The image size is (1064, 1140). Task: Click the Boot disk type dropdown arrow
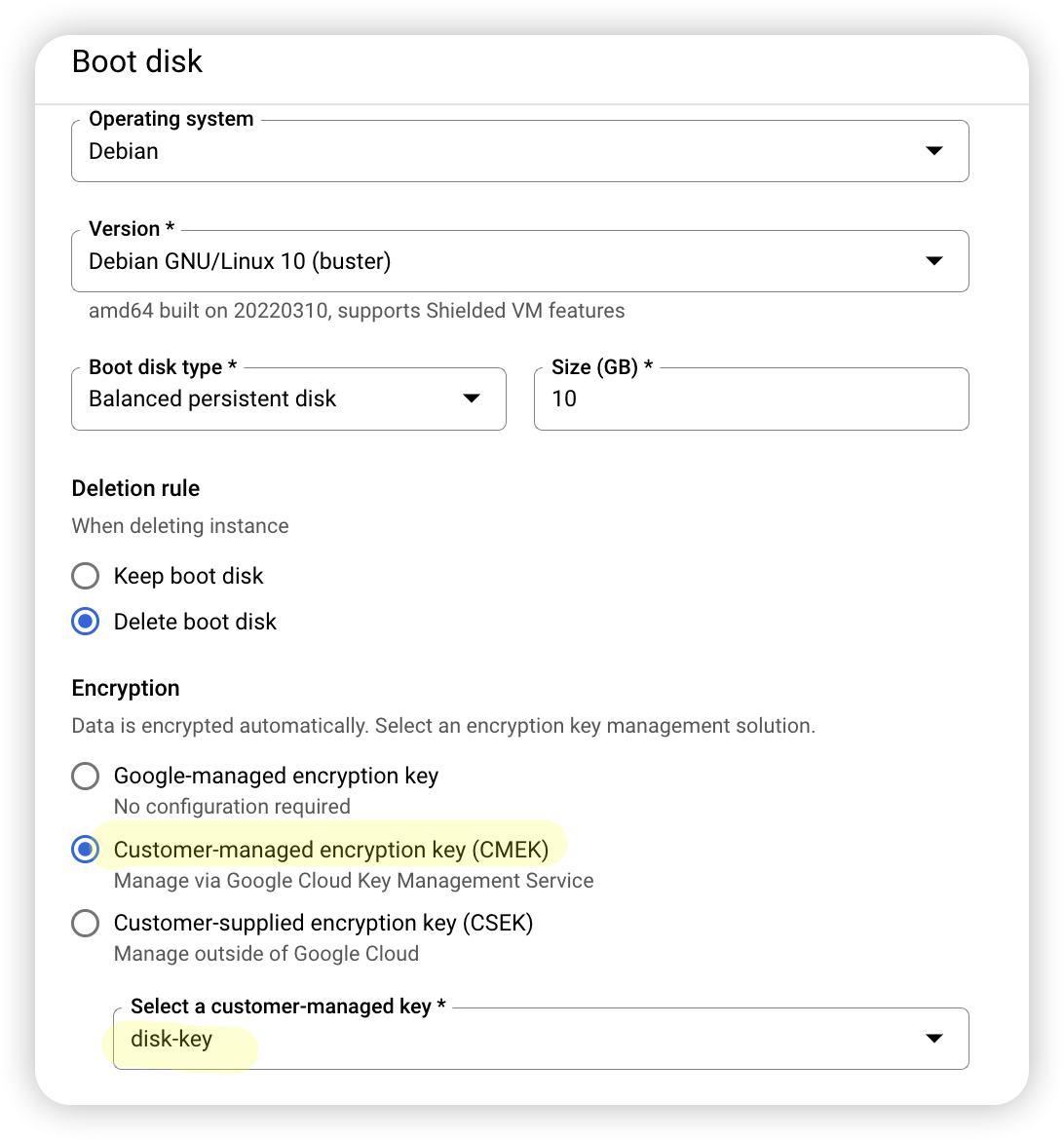471,398
